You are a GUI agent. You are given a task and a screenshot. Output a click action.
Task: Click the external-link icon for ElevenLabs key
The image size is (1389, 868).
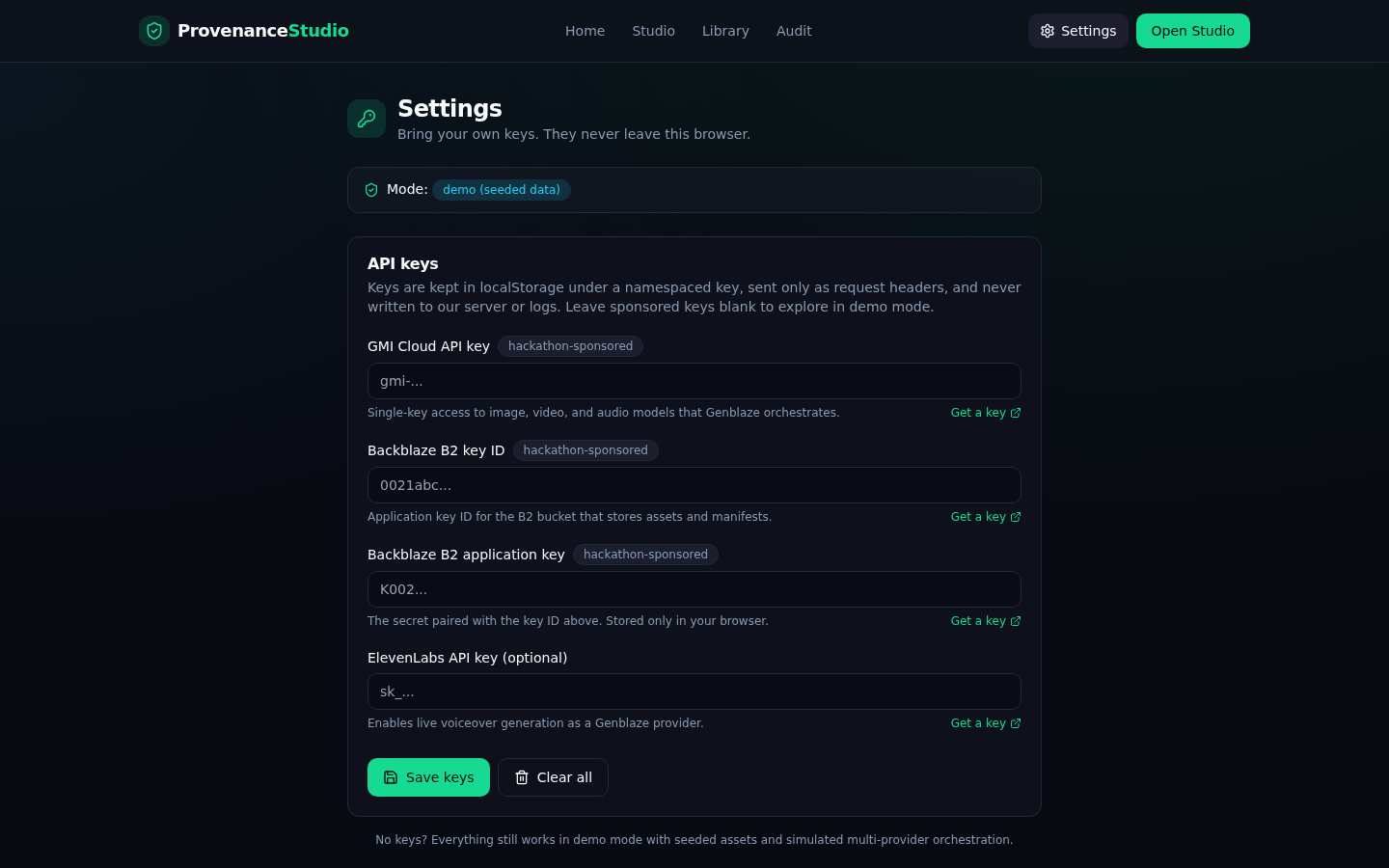1016,723
